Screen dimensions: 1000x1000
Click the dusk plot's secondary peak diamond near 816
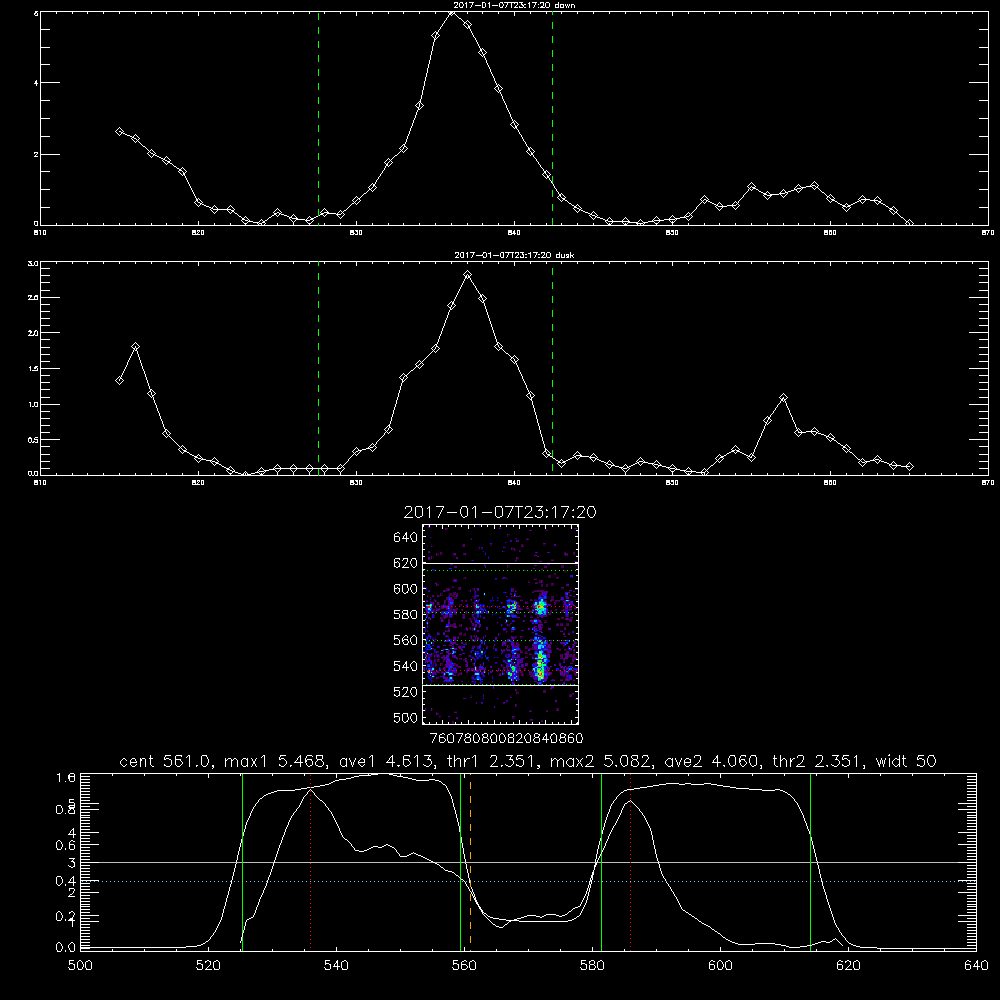click(135, 347)
